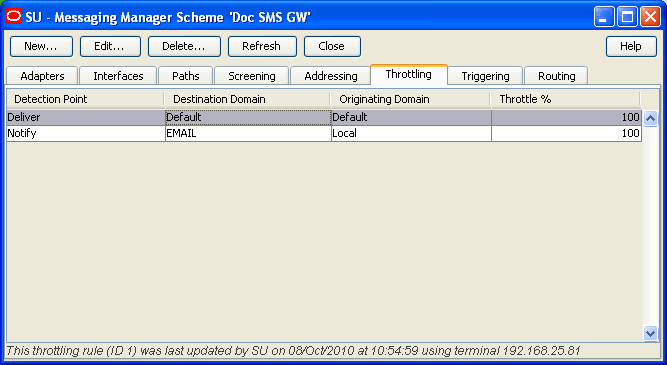This screenshot has height=365, width=667.
Task: Refresh the throttling rules list
Action: click(x=262, y=46)
